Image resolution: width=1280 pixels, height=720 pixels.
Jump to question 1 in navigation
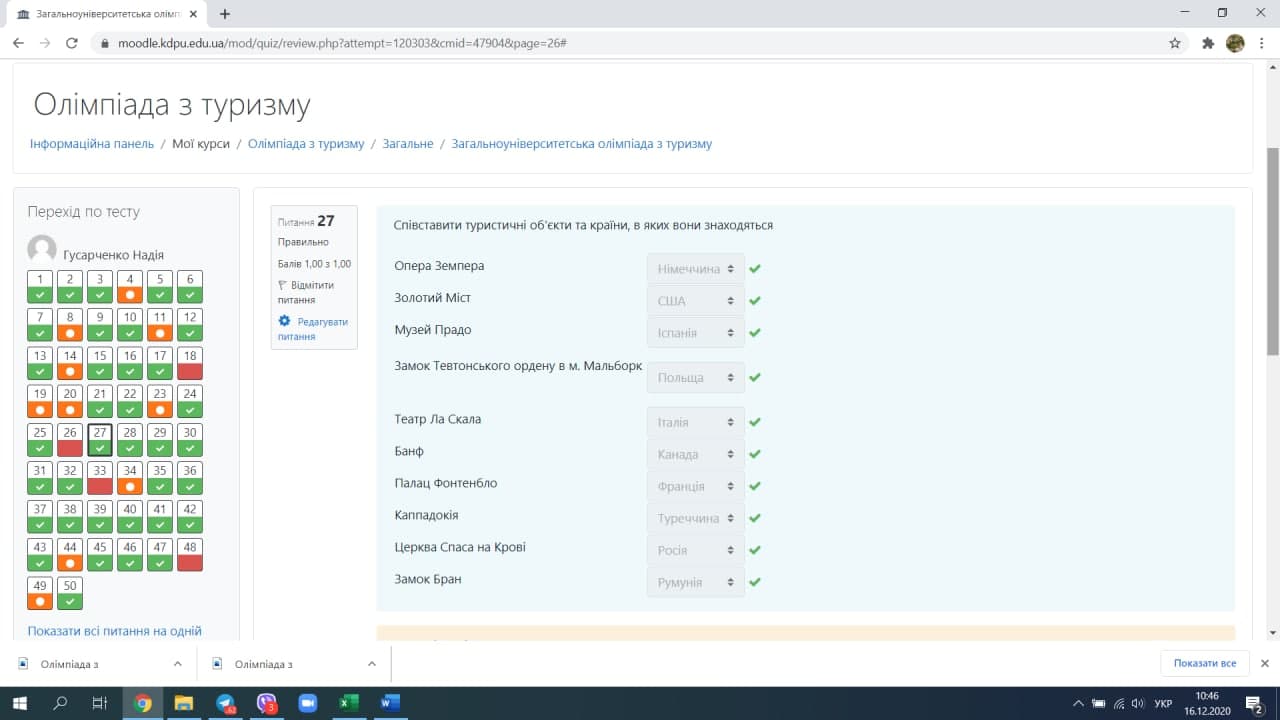pyautogui.click(x=39, y=287)
